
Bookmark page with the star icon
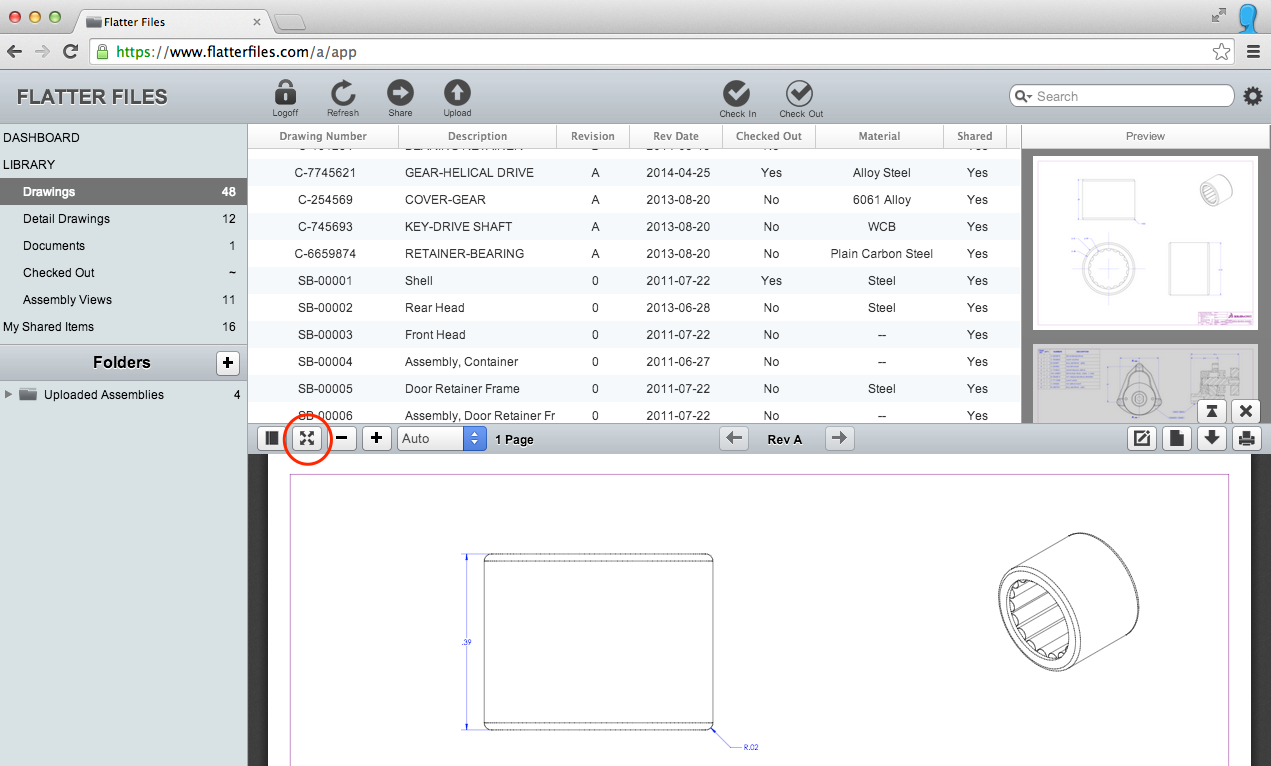[1221, 52]
